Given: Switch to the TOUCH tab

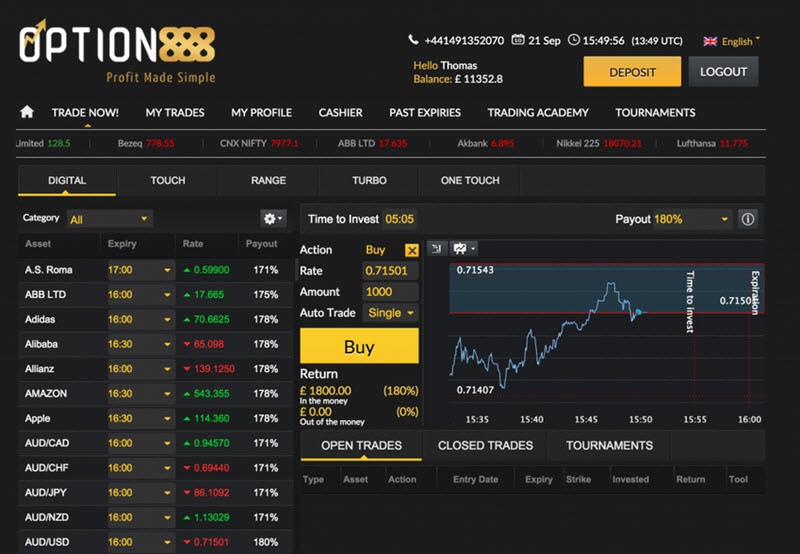Looking at the screenshot, I should point(168,181).
